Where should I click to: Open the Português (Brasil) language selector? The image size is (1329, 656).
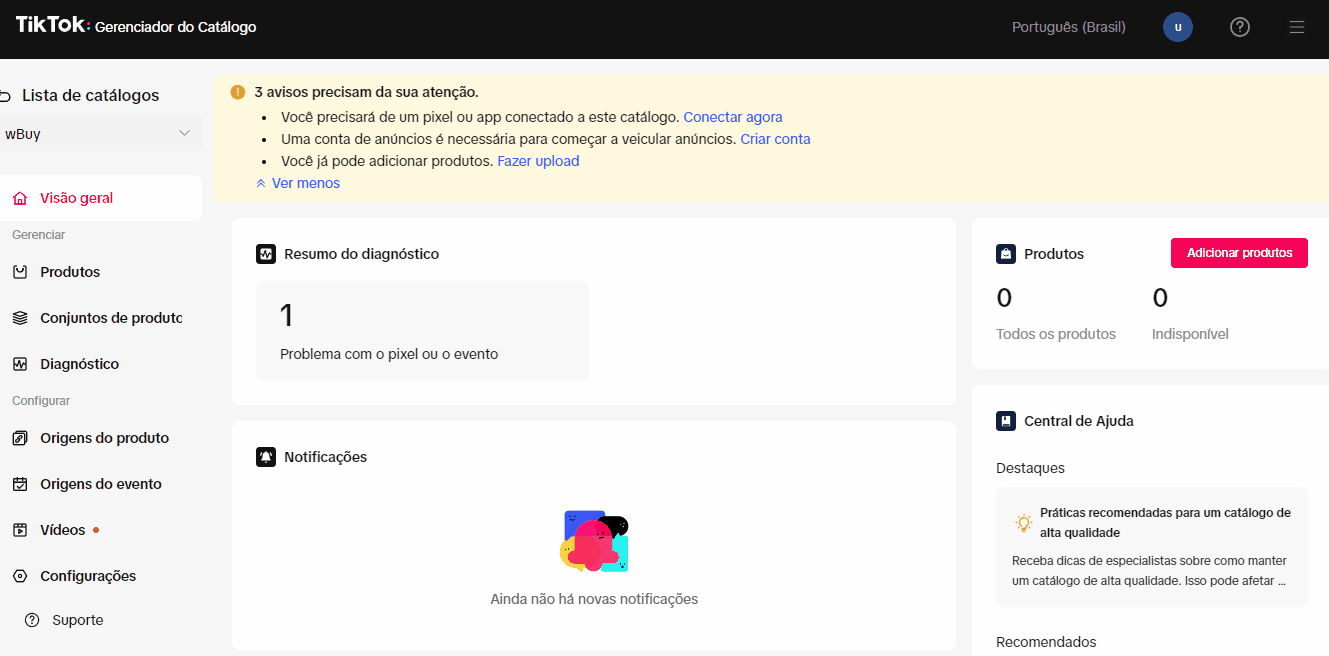(1068, 27)
